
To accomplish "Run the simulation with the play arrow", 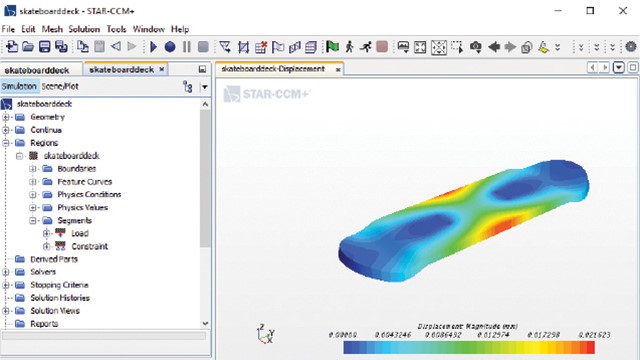I will (153, 47).
